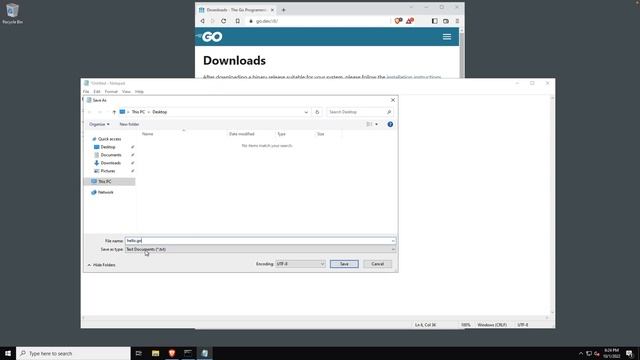Open the Go site hamburger menu

[x=447, y=37]
